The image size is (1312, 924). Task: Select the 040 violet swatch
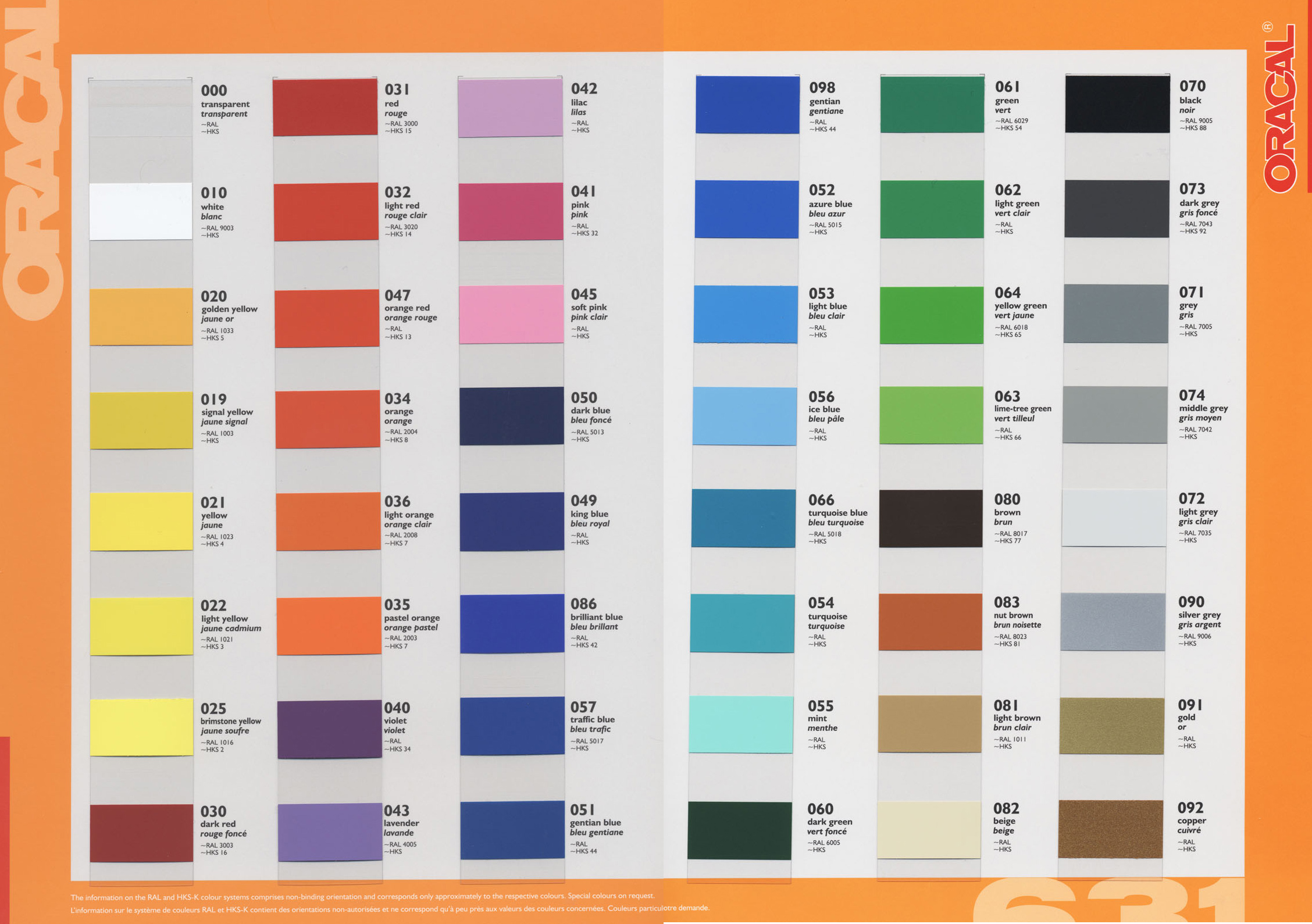329,729
